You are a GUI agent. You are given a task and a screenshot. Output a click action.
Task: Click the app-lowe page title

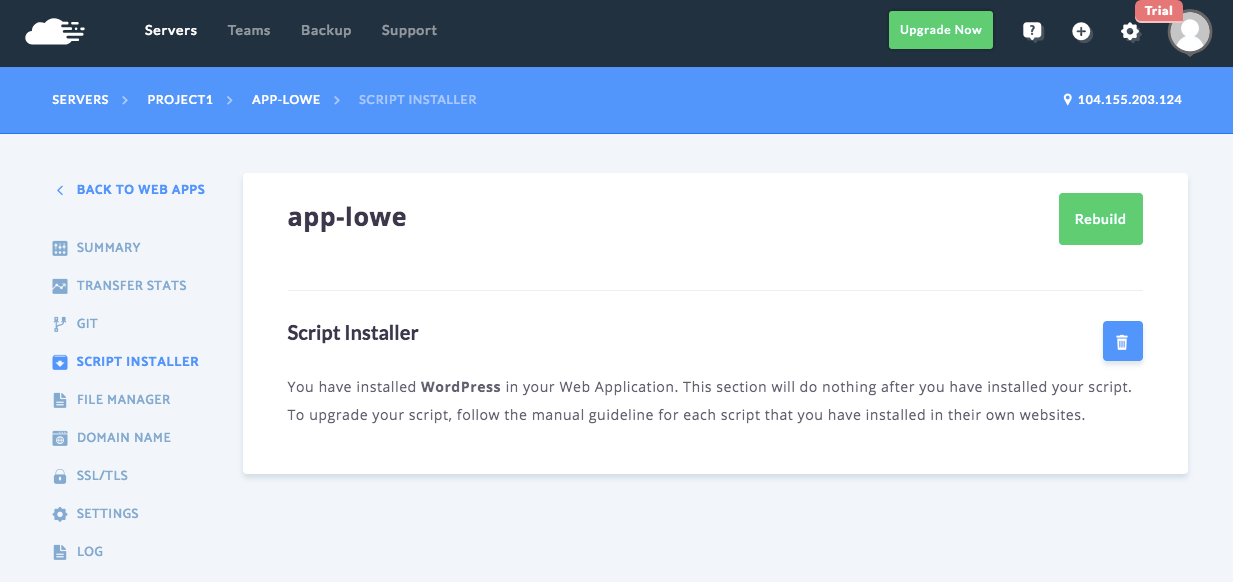(x=347, y=218)
